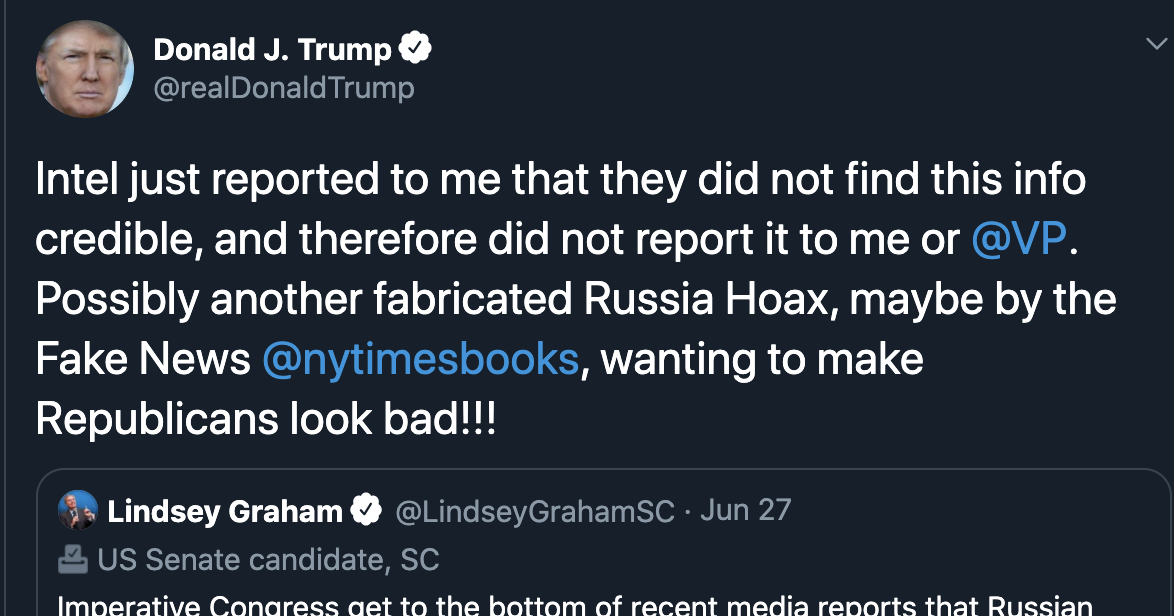Image resolution: width=1174 pixels, height=616 pixels.
Task: Select the Lindsey Graham name in quote
Action: [225, 512]
